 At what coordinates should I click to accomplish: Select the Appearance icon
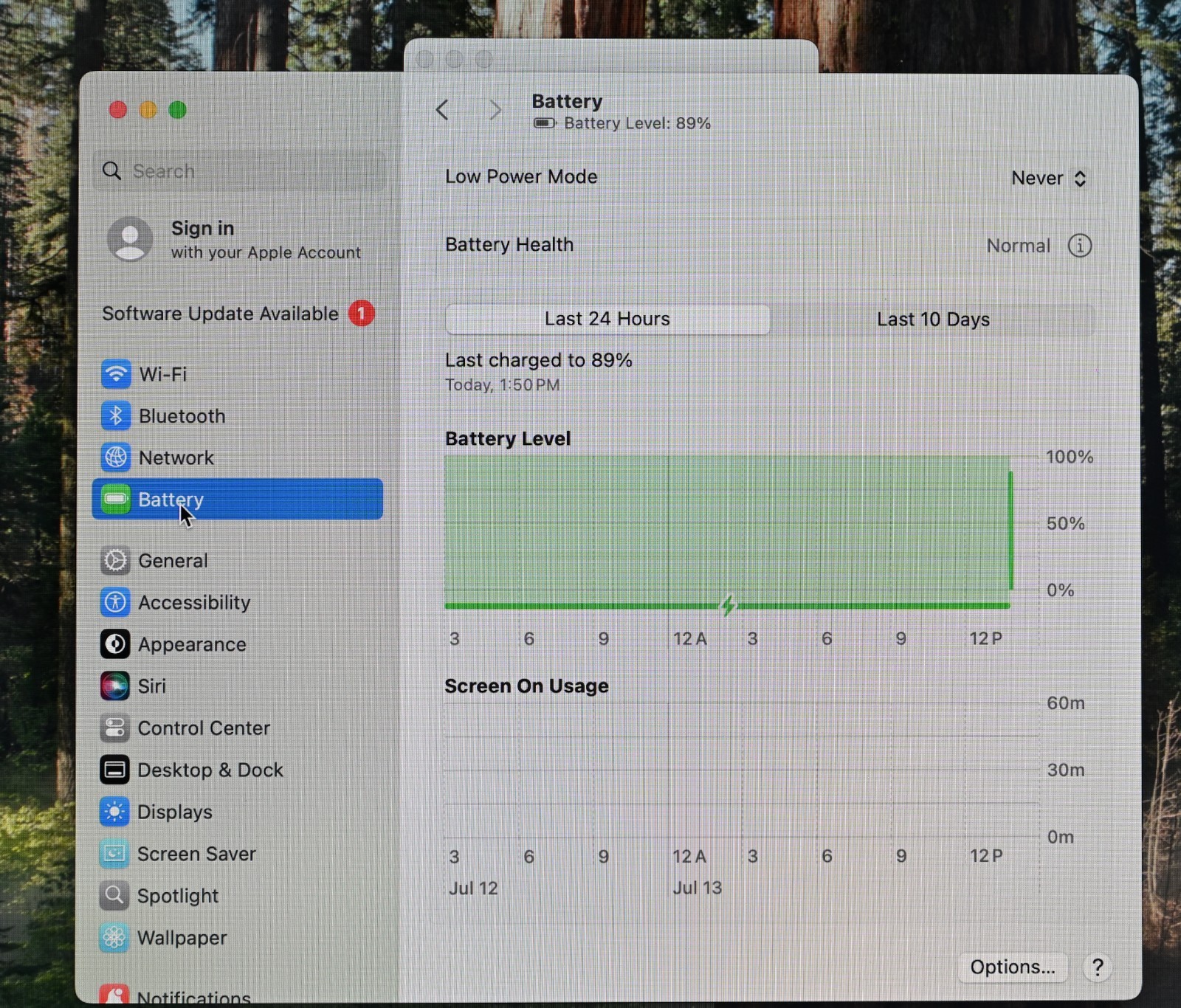[115, 644]
